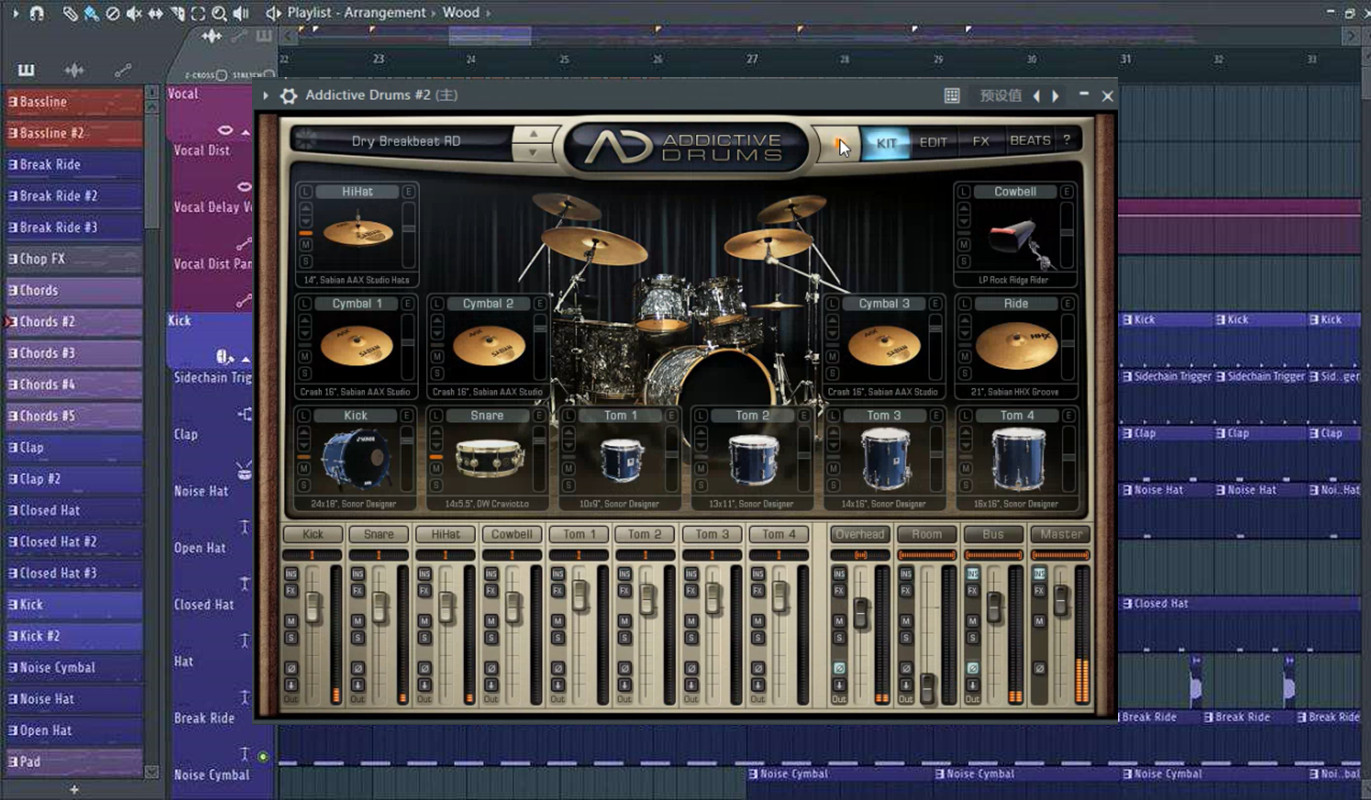Screen dimensions: 1371x800
Task: Select the Draw pencil tool in playlist toolbar
Action: tap(70, 13)
